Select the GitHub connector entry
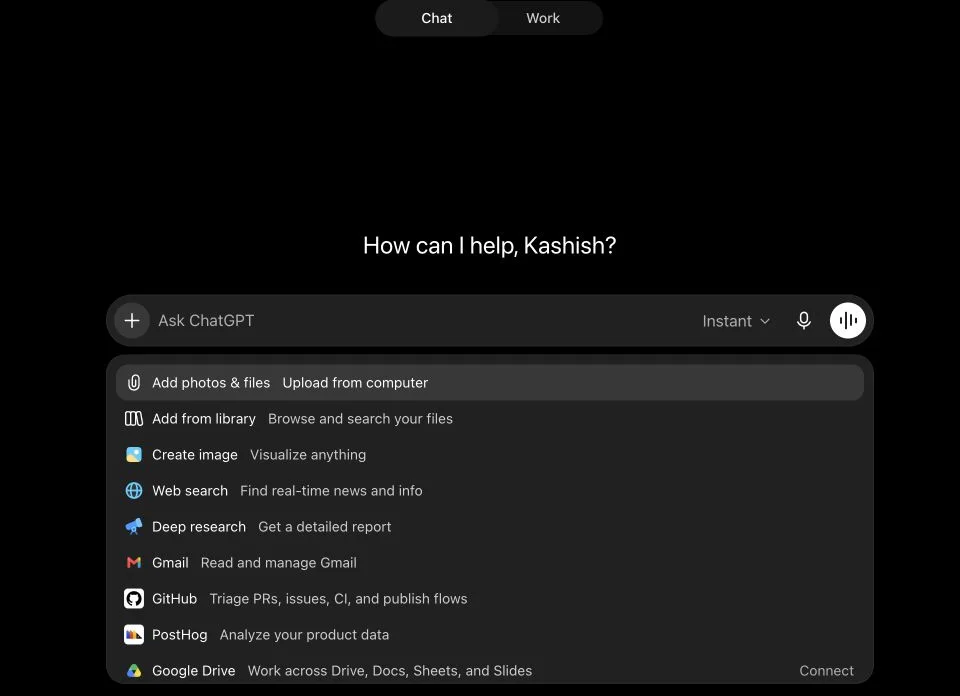This screenshot has width=960, height=696. (x=490, y=599)
